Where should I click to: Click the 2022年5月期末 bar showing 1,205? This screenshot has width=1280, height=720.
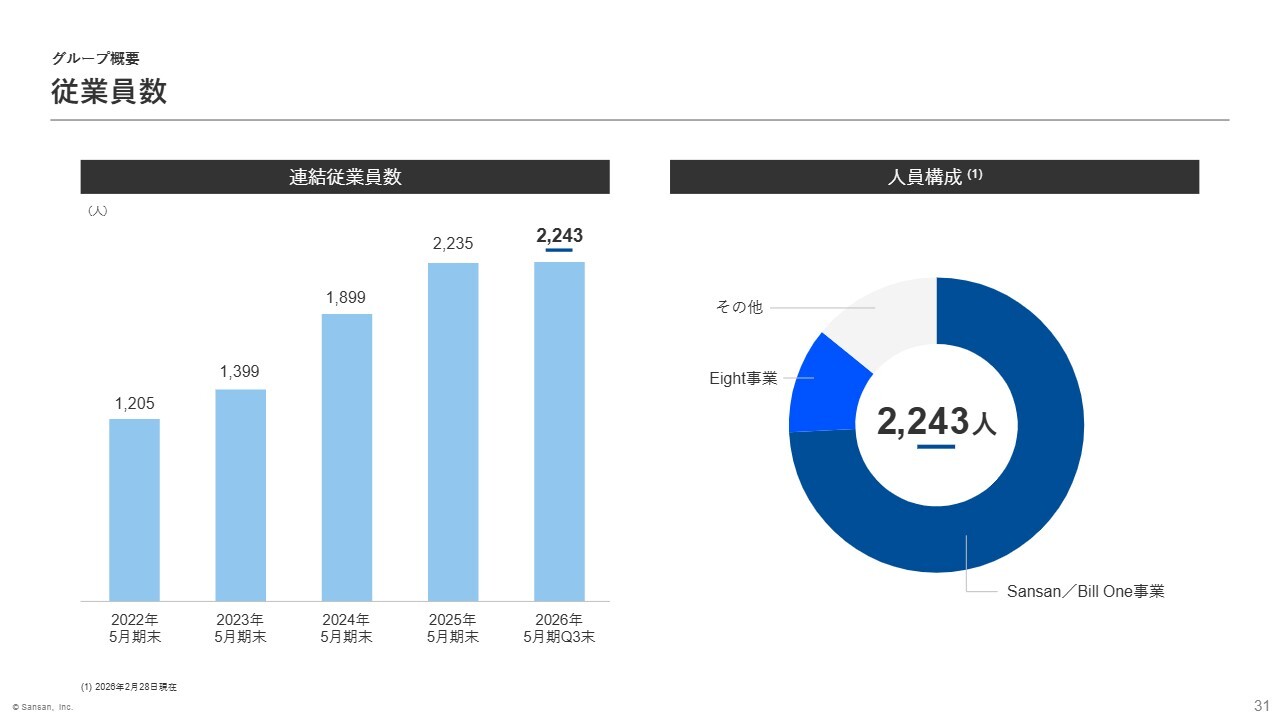(134, 509)
